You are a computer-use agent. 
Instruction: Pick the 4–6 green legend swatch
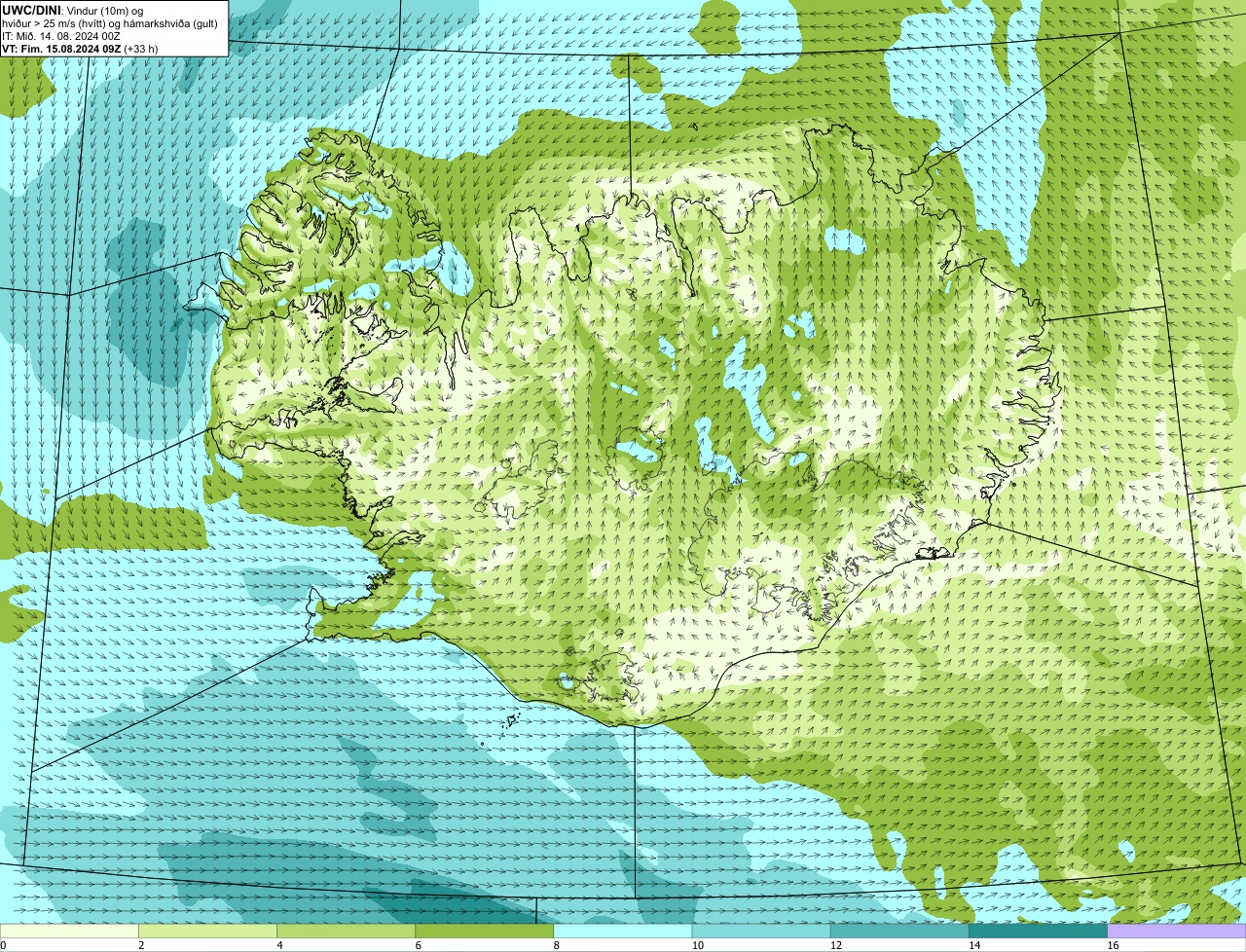coord(347,932)
